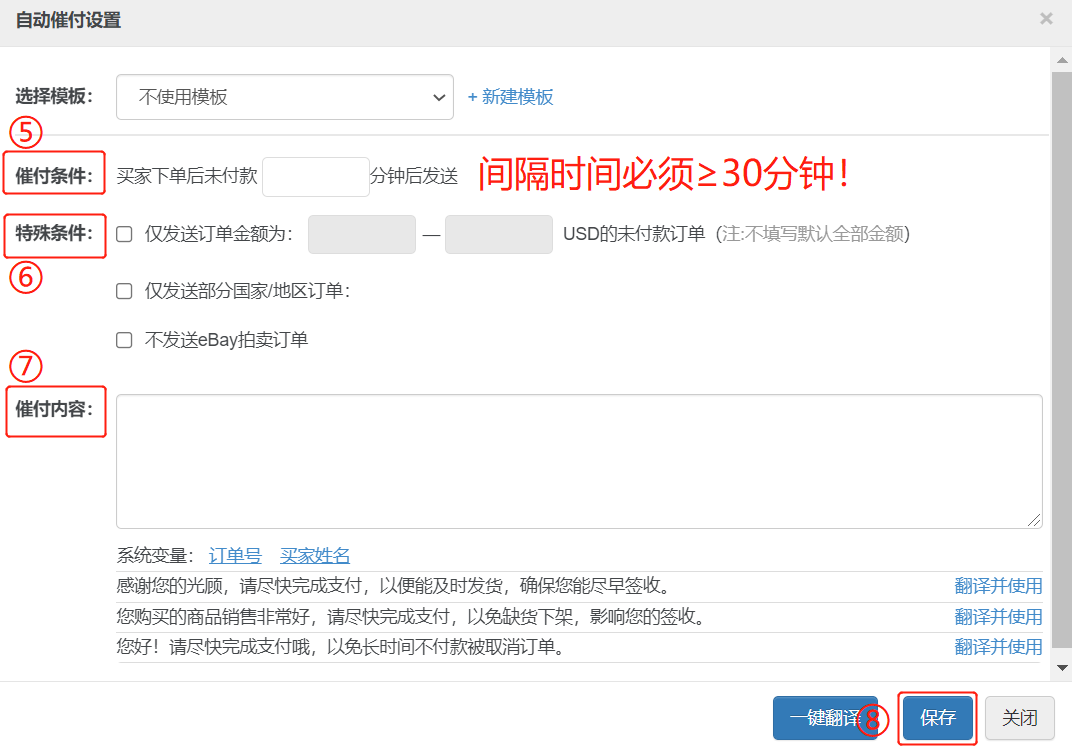Click the scrollbar down arrow
The height and width of the screenshot is (749, 1072).
pyautogui.click(x=1062, y=668)
